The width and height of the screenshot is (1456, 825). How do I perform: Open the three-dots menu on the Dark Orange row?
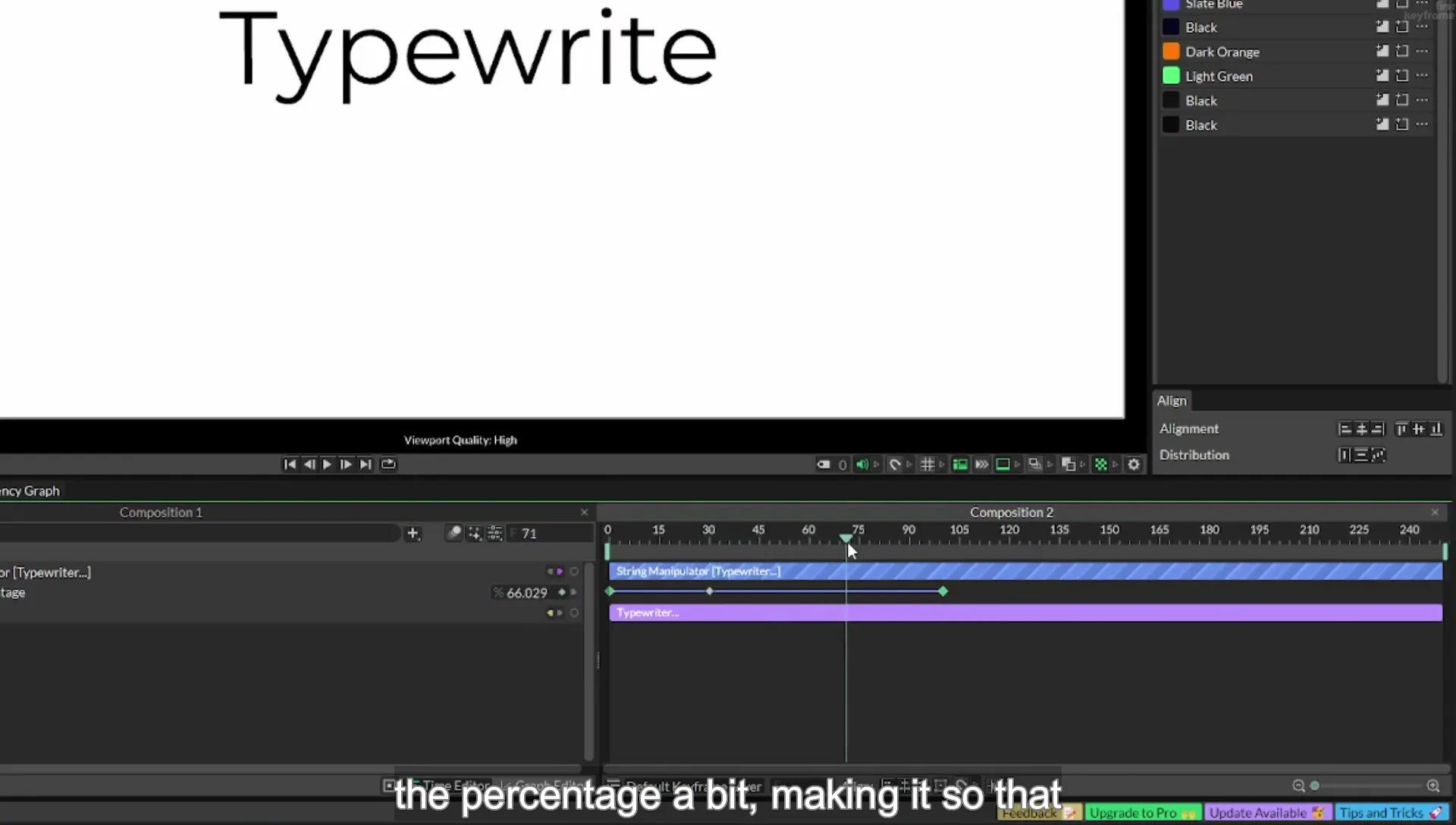pyautogui.click(x=1422, y=51)
